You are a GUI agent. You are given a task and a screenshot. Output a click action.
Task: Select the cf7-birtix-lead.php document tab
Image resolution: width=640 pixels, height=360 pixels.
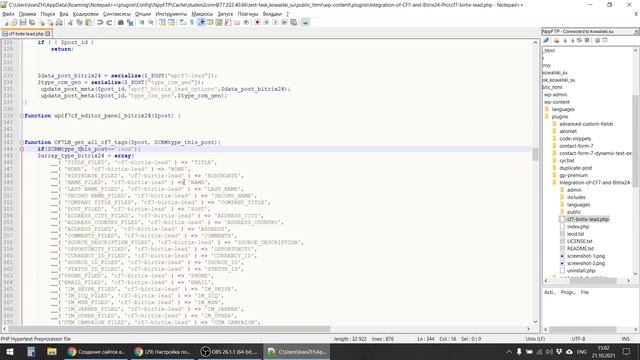point(26,34)
